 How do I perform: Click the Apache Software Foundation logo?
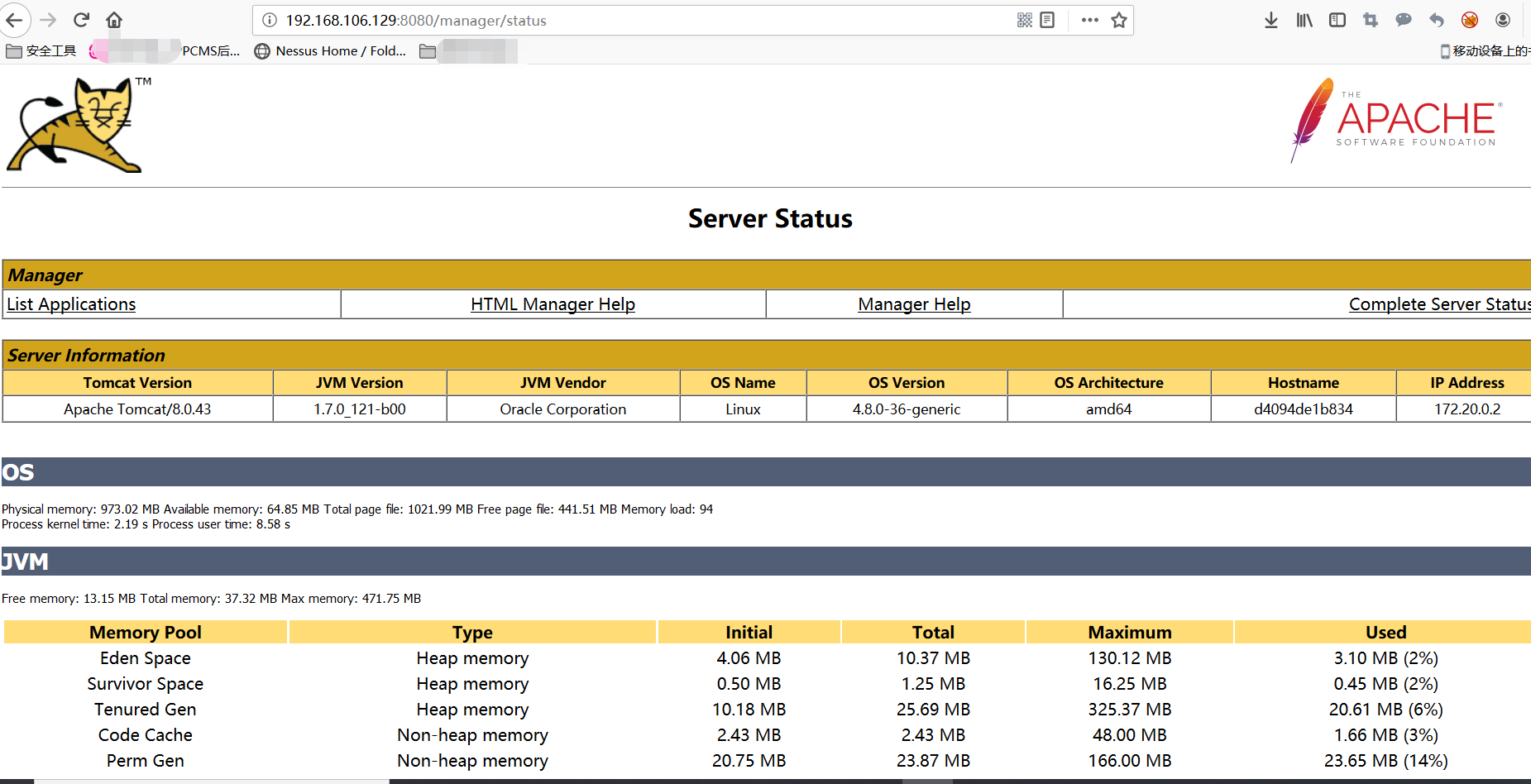[1395, 121]
